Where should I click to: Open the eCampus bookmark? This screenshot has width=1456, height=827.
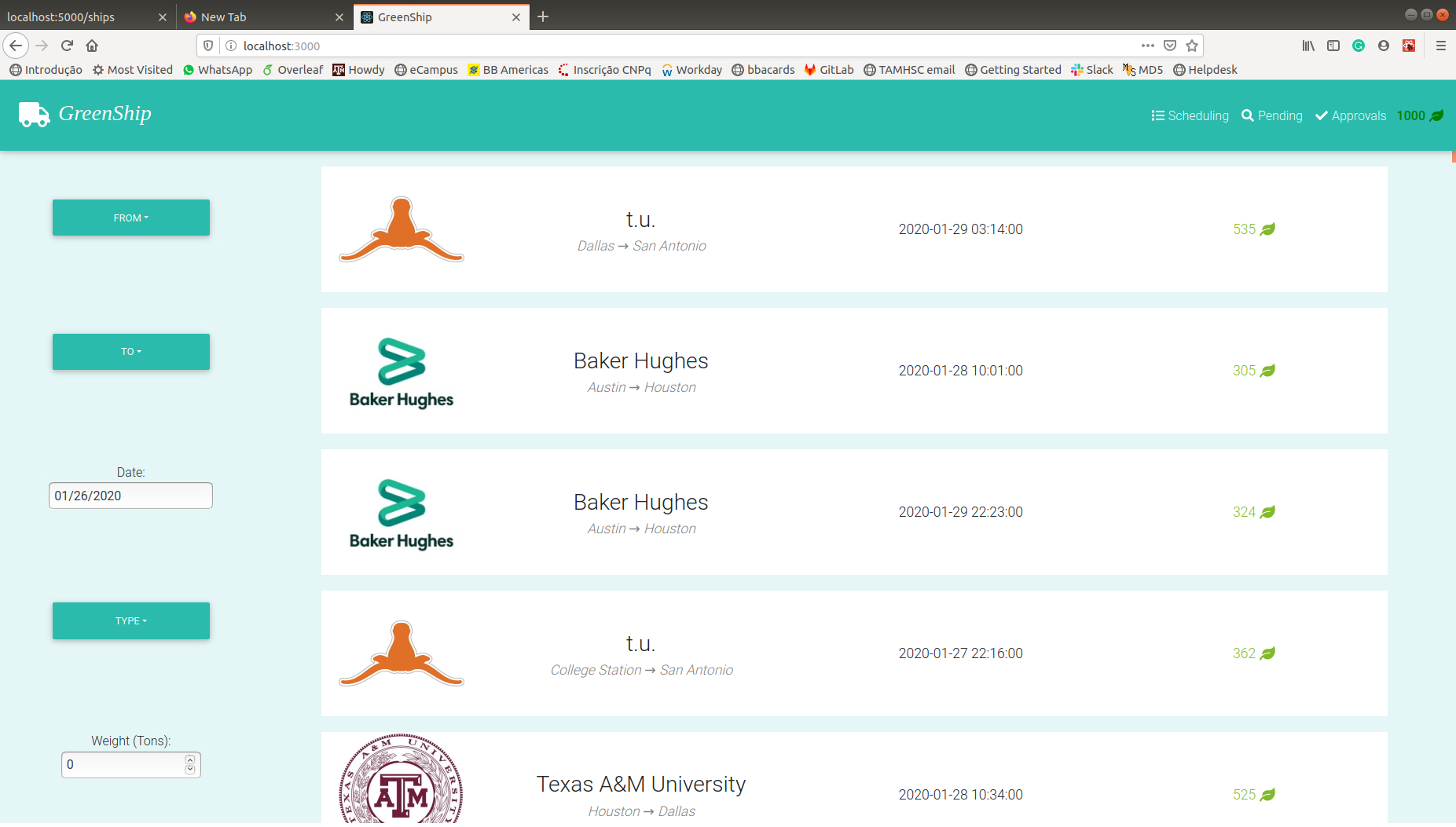(426, 70)
